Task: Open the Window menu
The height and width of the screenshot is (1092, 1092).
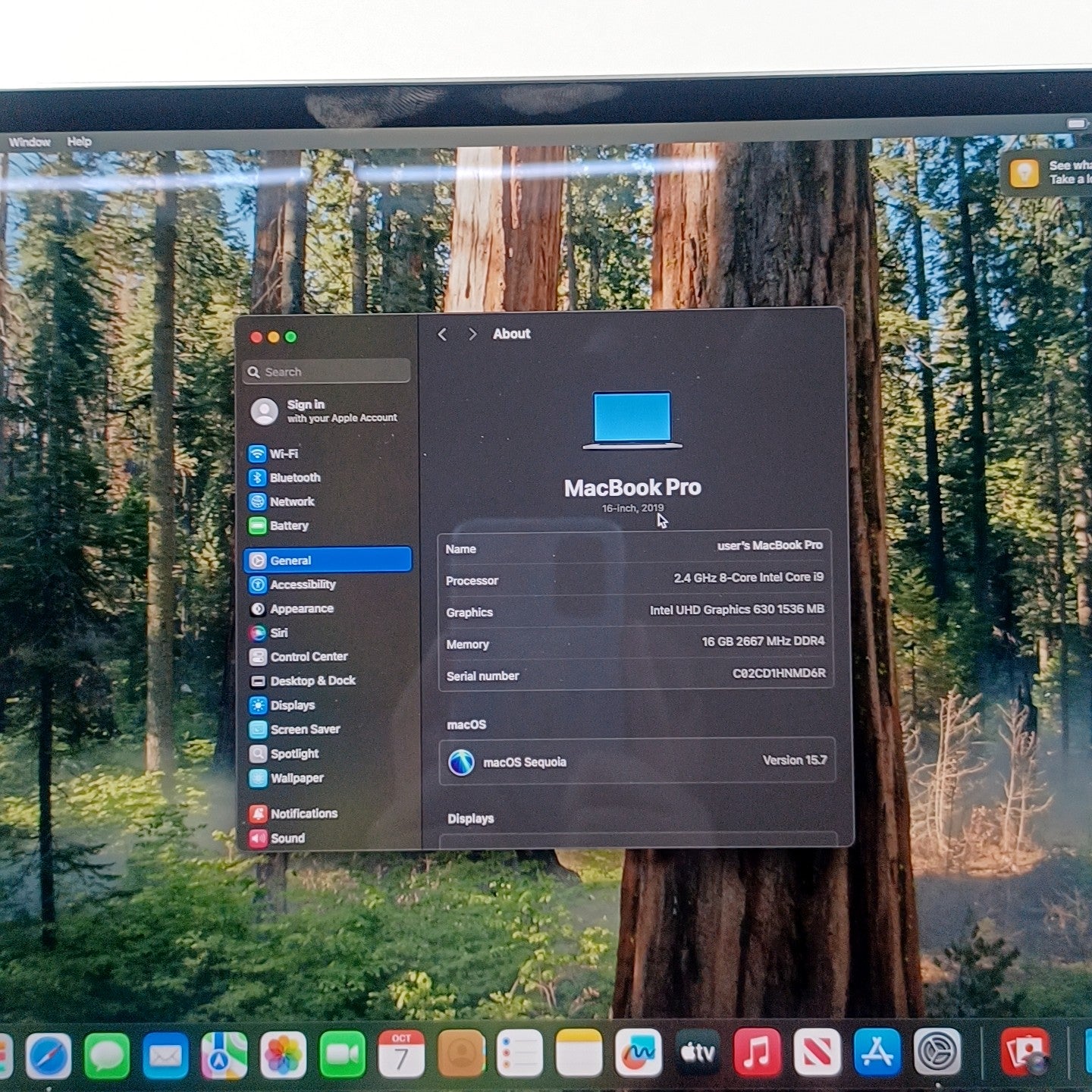Action: pyautogui.click(x=30, y=142)
